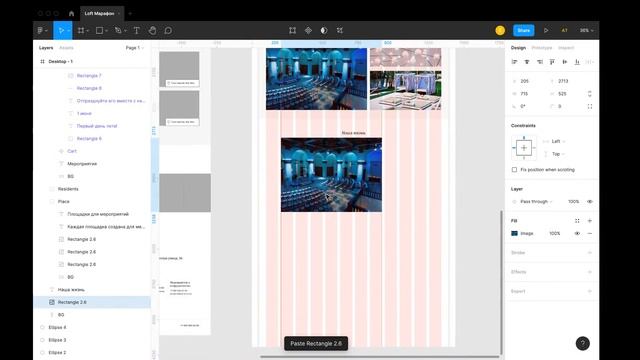The width and height of the screenshot is (640, 360).
Task: Add a stroke with plus button
Action: 590,253
